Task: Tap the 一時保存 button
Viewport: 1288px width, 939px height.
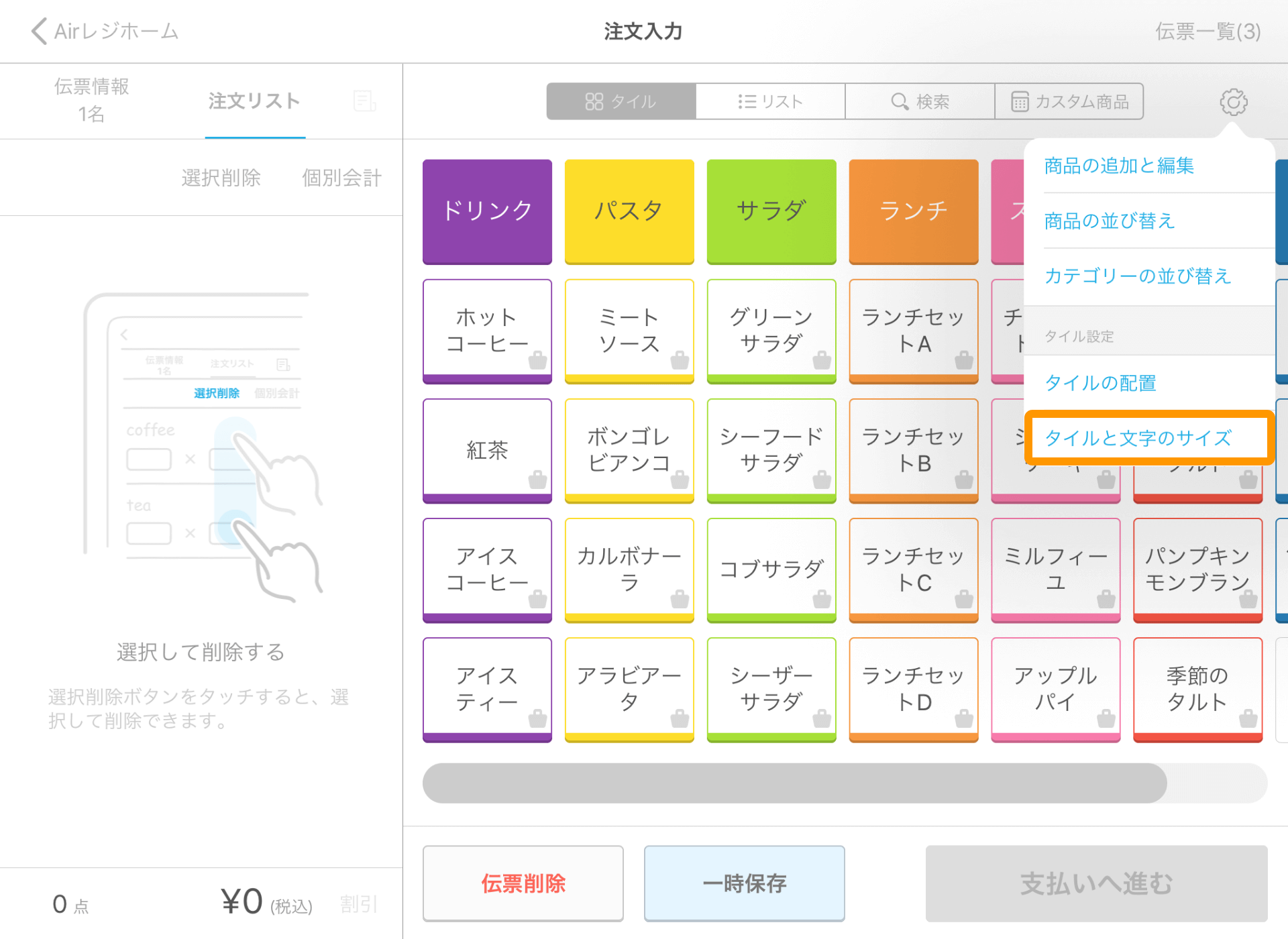Action: coord(745,883)
